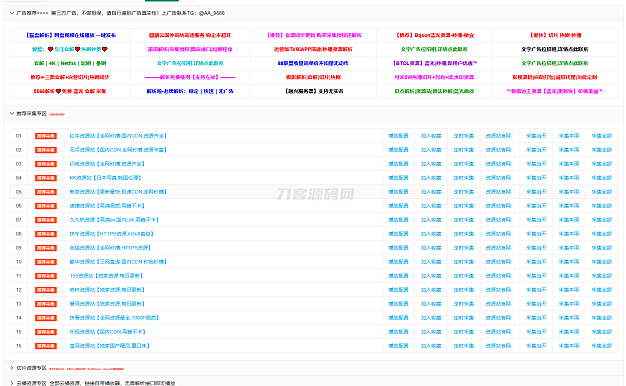Click 定时采集 in row 04
The height and width of the screenshot is (386, 626).
point(464,178)
